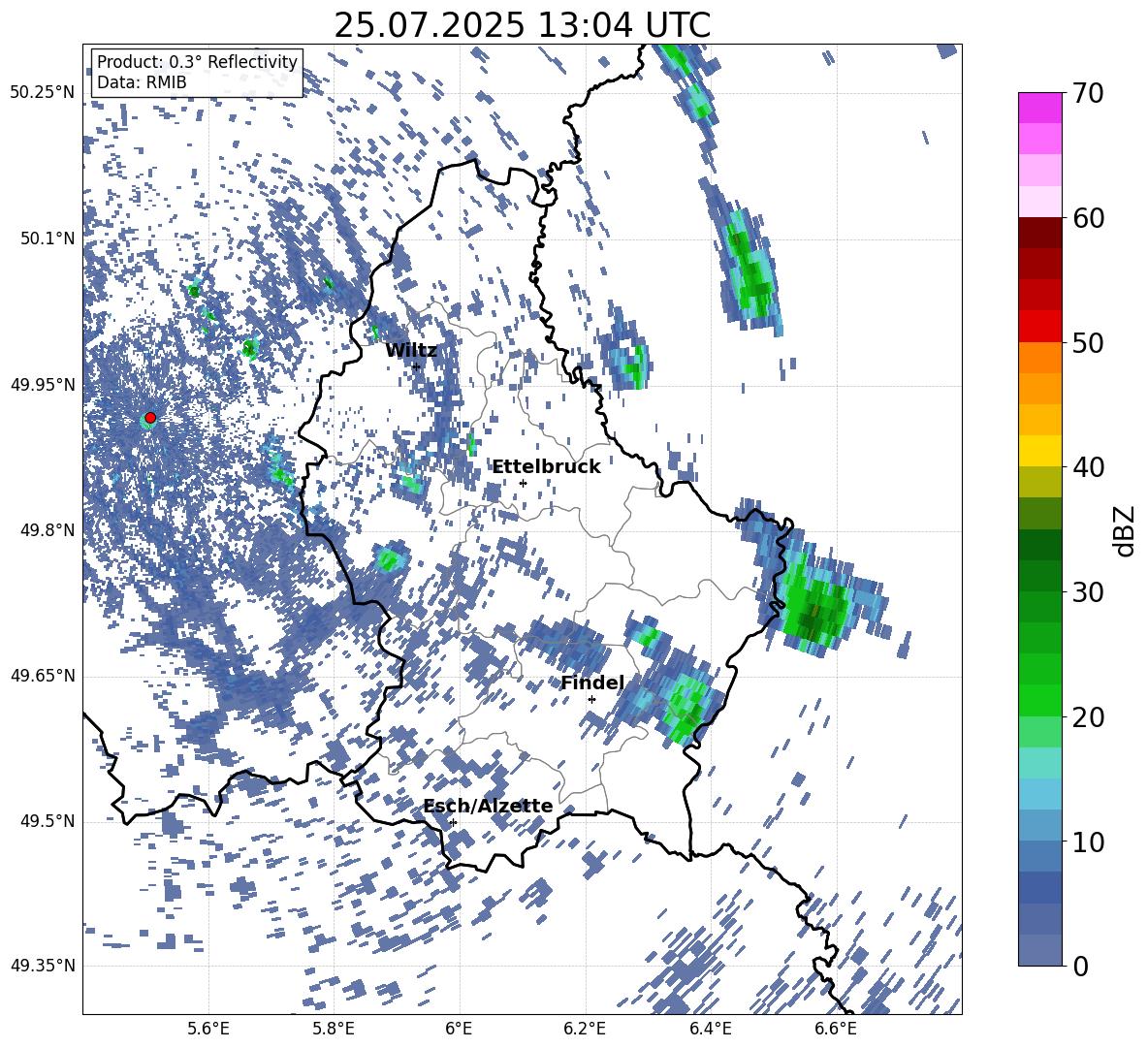Click the yellow colorbar swatch near 40
The image size is (1148, 1048).
point(1039,451)
